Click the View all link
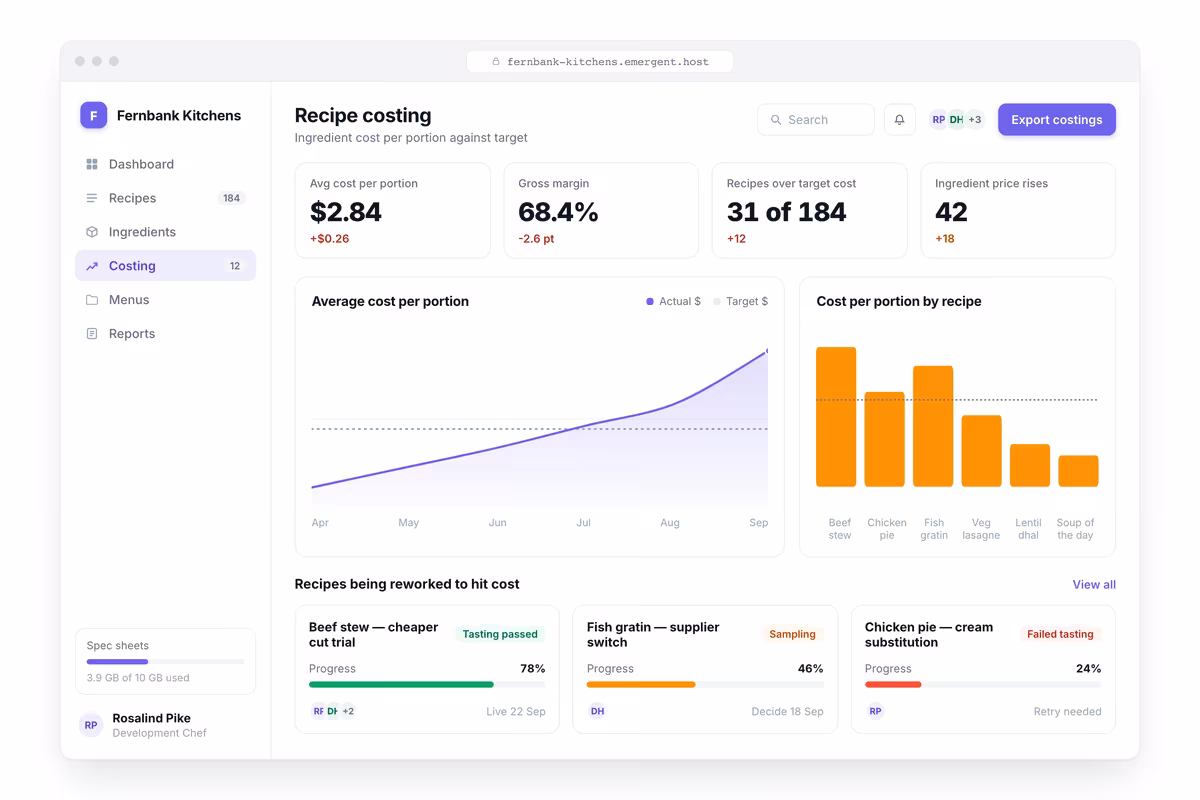The height and width of the screenshot is (800, 1200). click(x=1094, y=584)
